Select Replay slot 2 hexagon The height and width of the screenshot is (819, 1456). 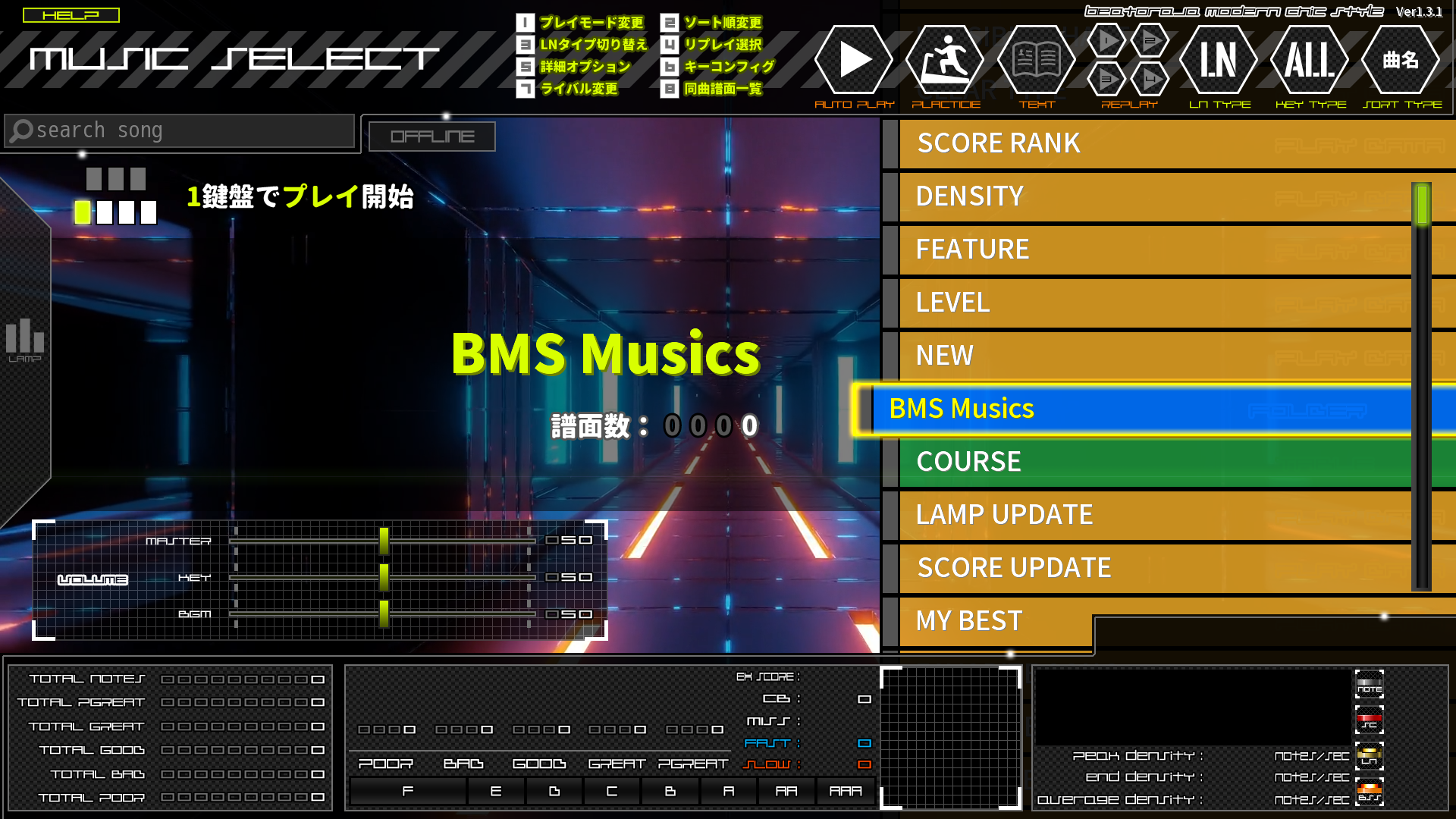click(1150, 40)
